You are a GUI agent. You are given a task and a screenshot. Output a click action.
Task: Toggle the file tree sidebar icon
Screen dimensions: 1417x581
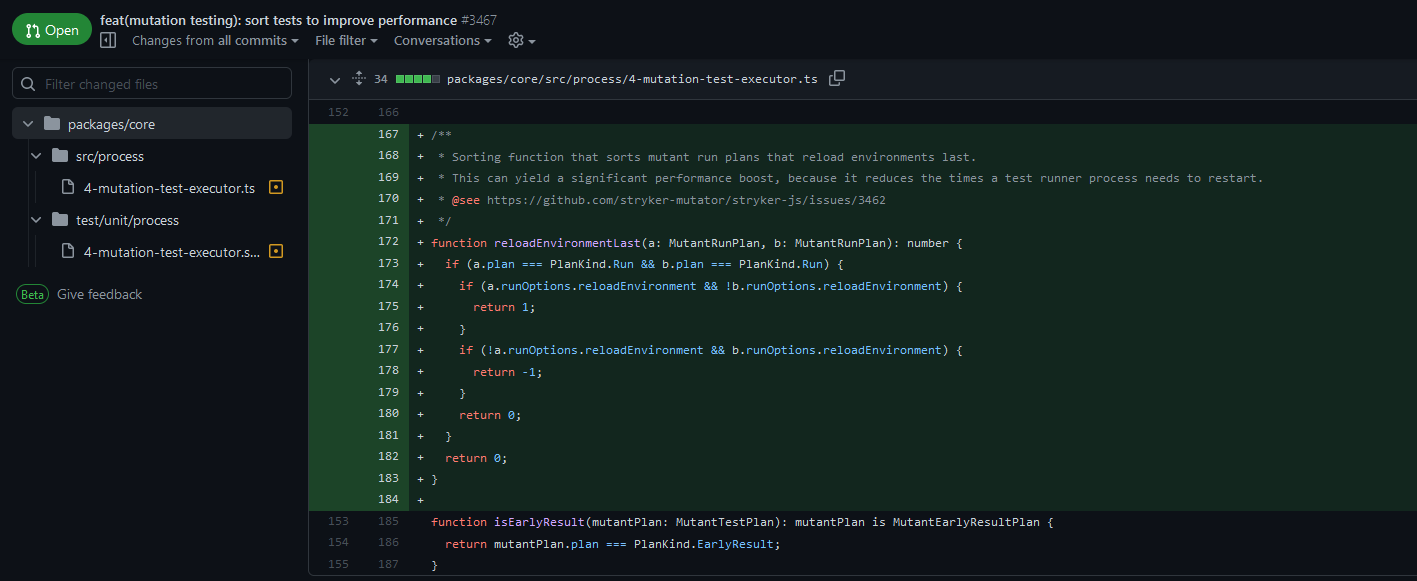click(x=108, y=40)
